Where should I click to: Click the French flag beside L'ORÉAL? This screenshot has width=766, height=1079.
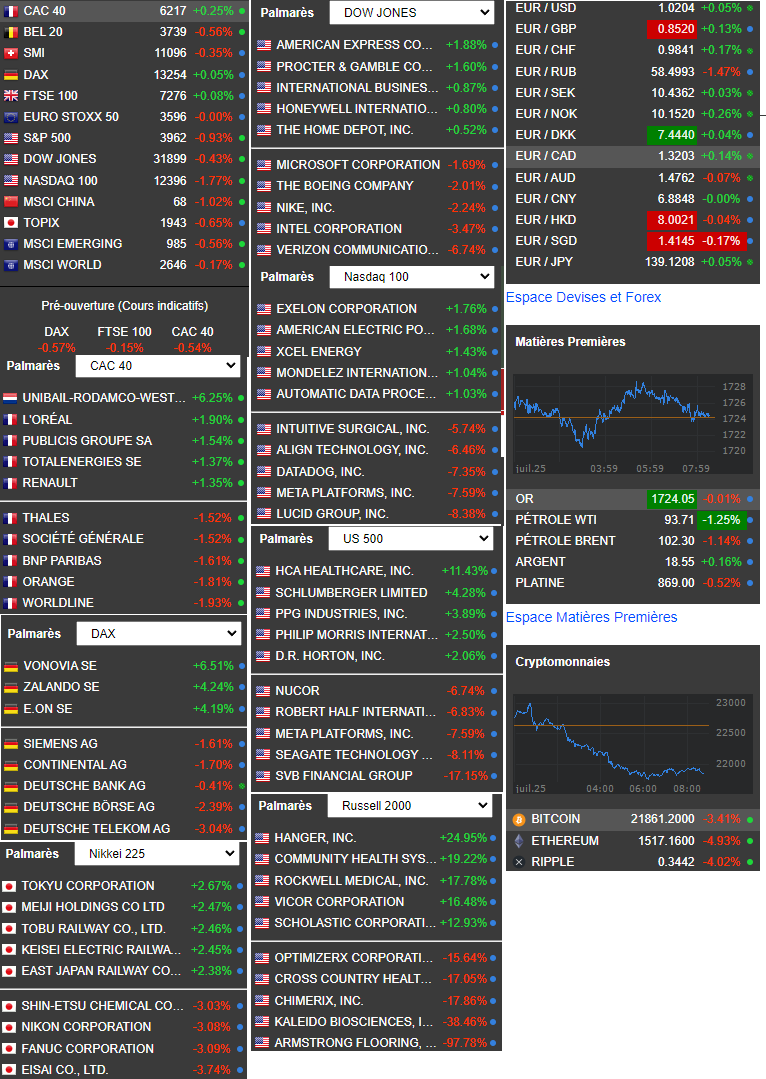point(10,420)
